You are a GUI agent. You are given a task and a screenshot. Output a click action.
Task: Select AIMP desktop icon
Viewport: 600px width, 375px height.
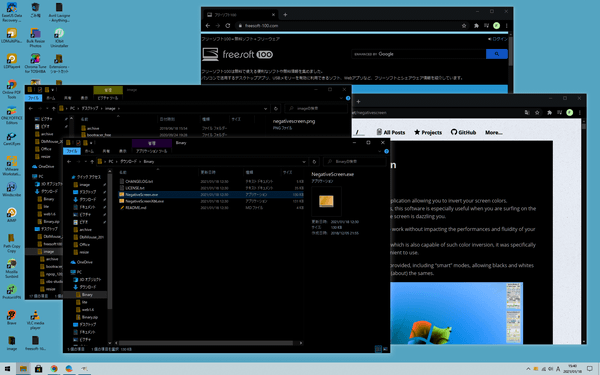tap(12, 215)
